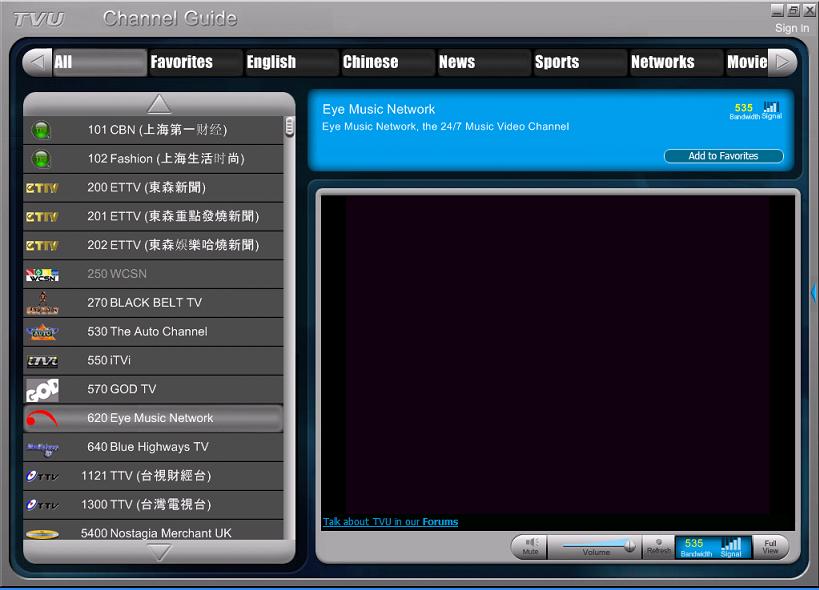Viewport: 819px width, 590px height.
Task: Click the GOD TV channel logo
Action: pos(43,389)
